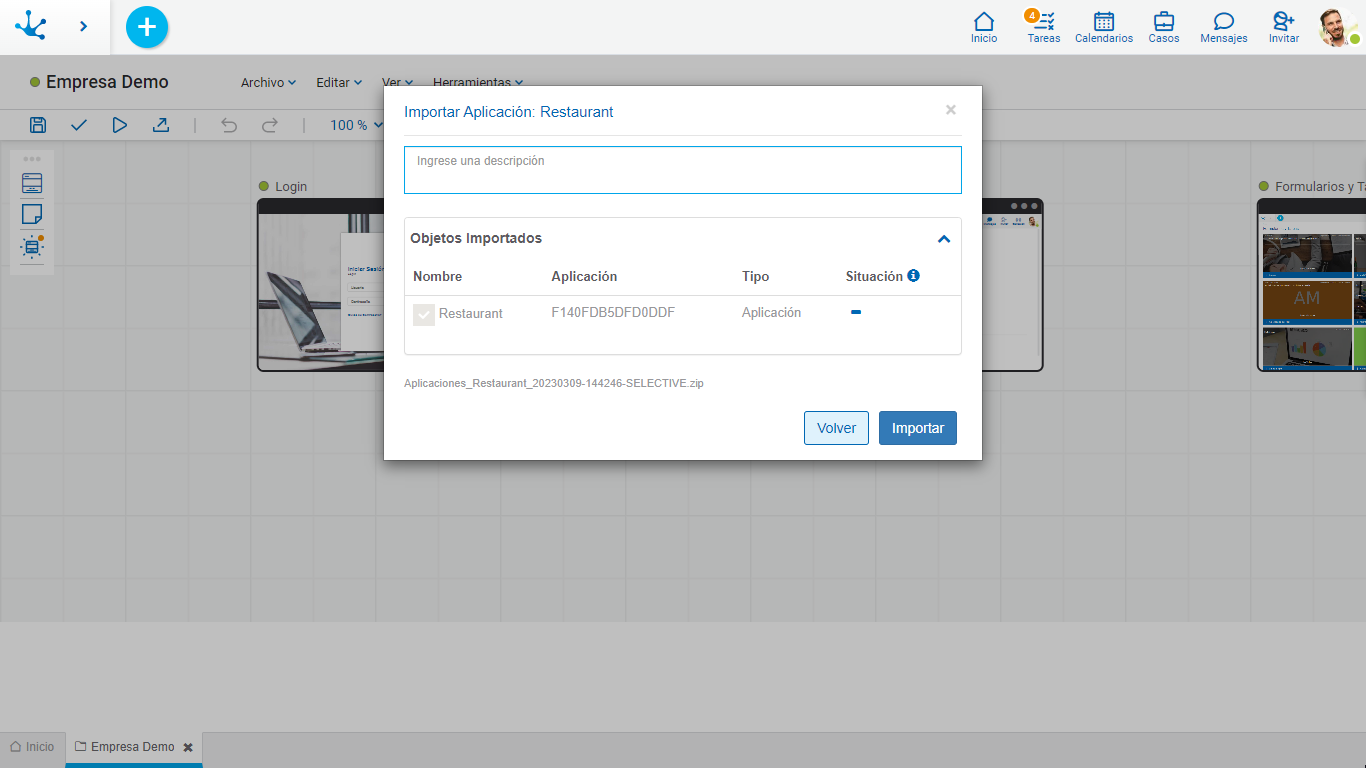
Task: Click the blue plus create button
Action: click(147, 27)
